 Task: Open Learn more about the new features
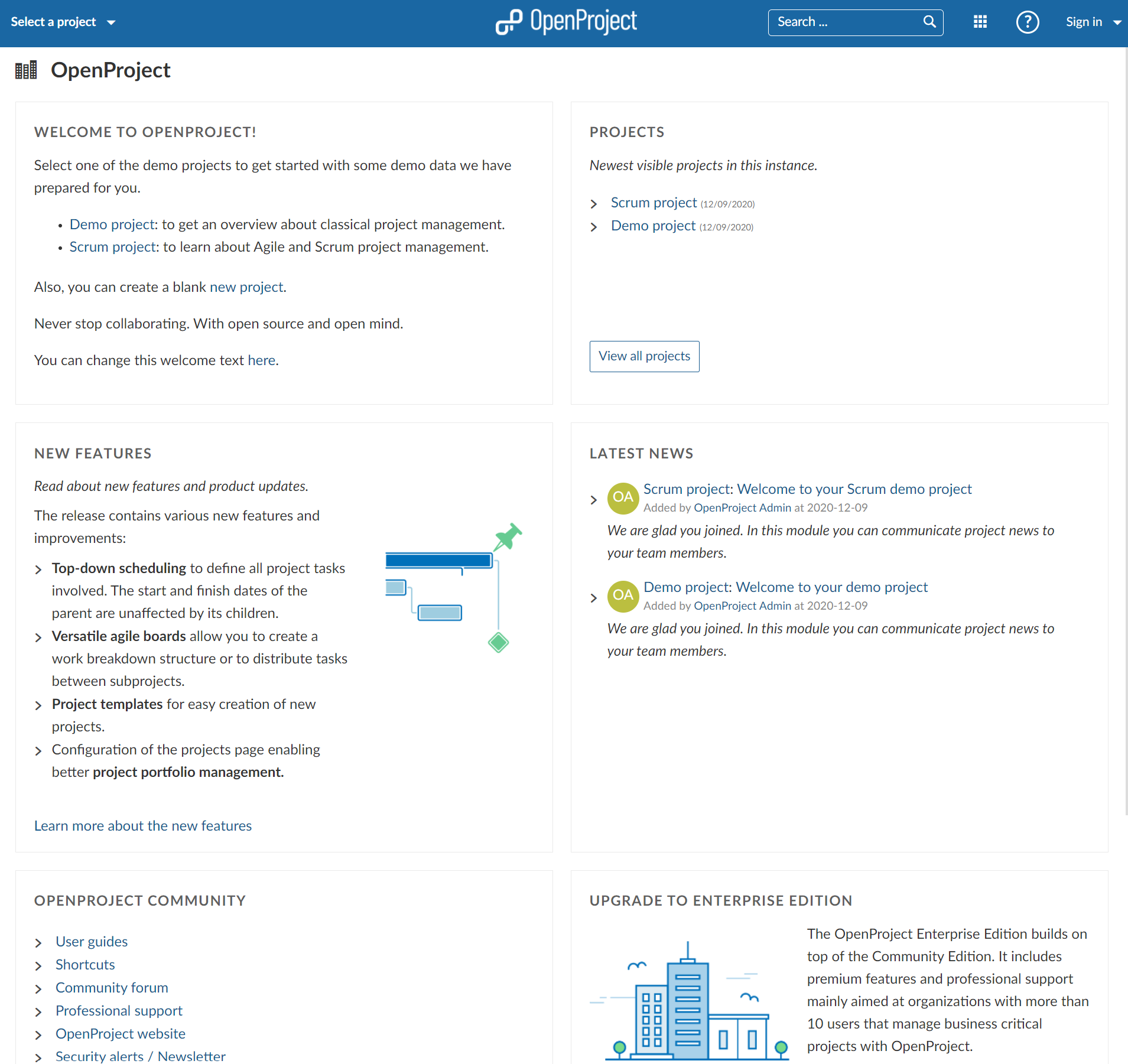coord(143,826)
